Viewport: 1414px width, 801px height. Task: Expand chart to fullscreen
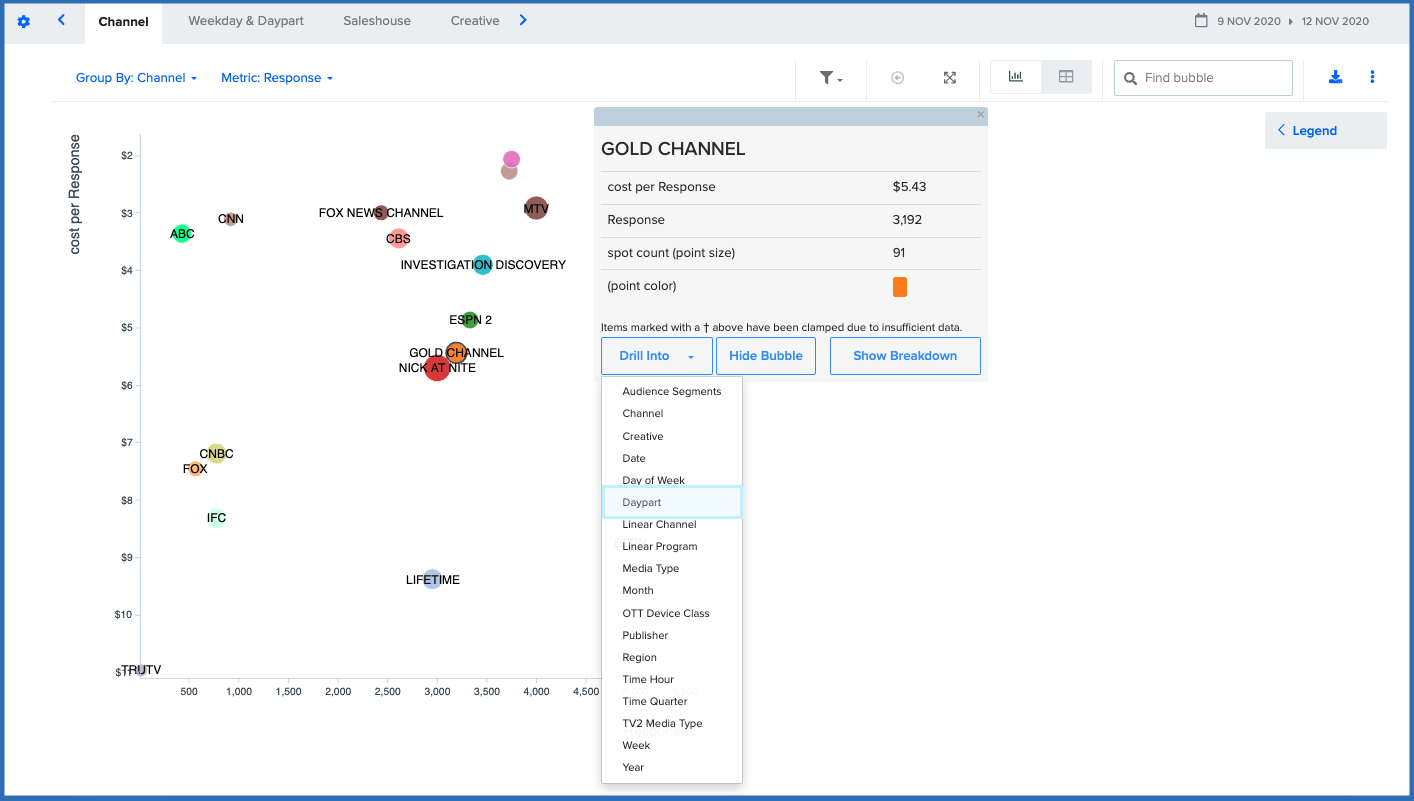[950, 78]
